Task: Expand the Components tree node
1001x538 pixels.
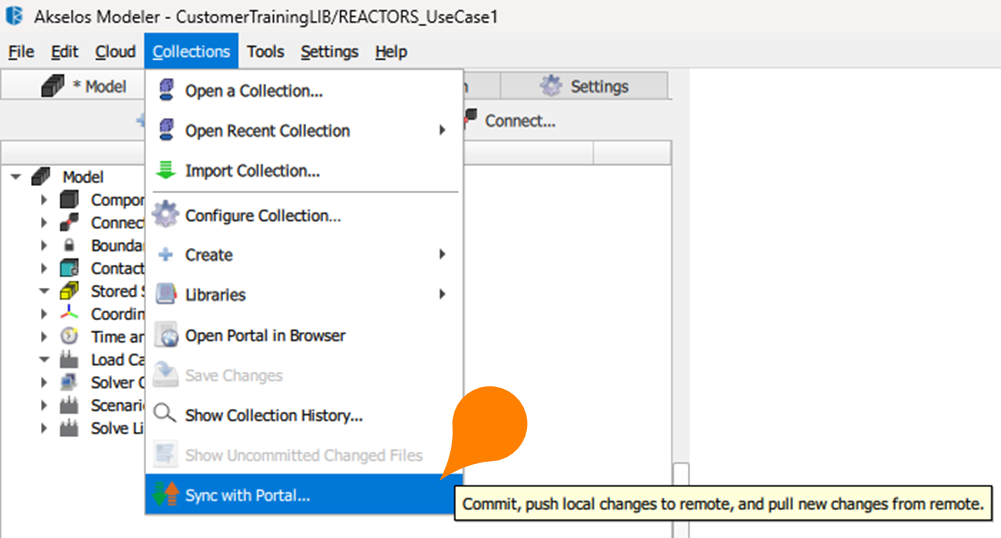Action: coord(43,200)
